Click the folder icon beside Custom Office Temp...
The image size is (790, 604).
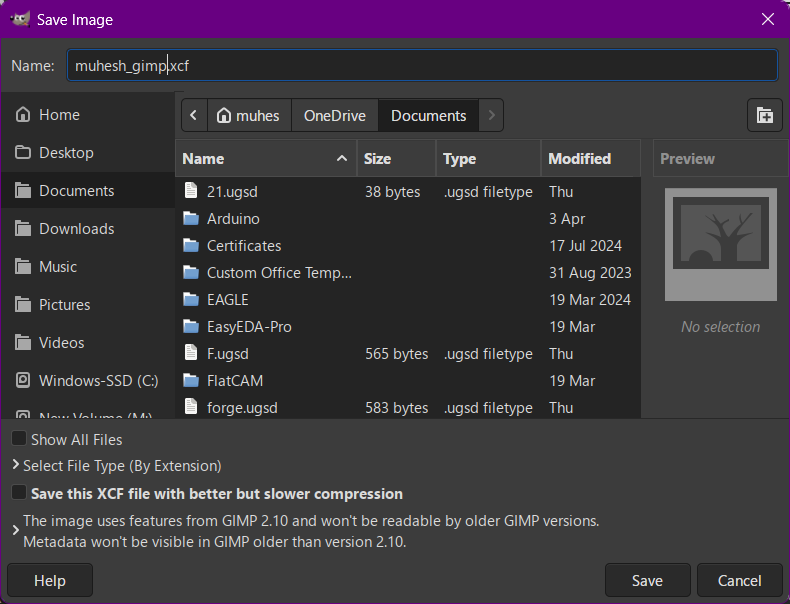click(191, 273)
